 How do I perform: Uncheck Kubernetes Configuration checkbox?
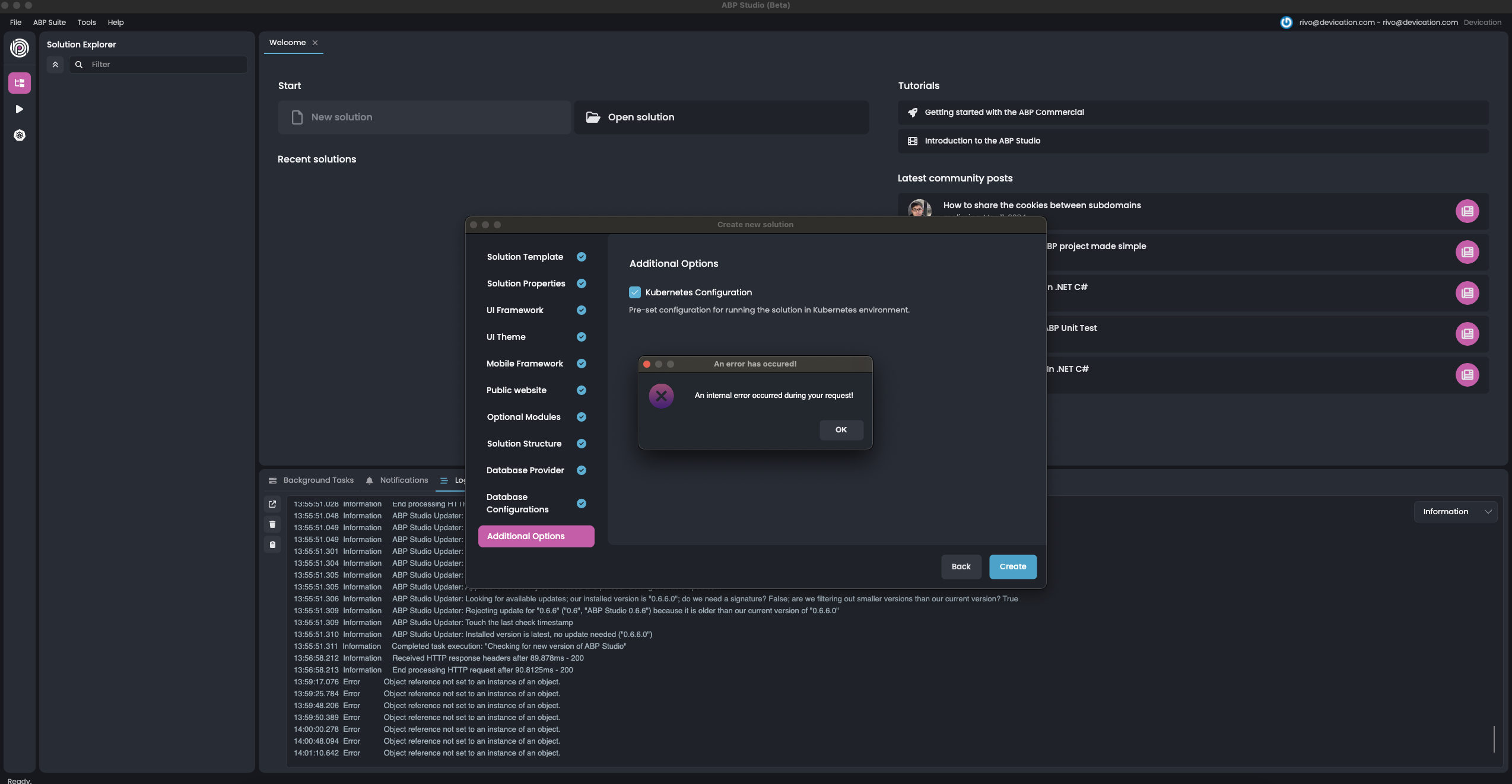[x=635, y=292]
